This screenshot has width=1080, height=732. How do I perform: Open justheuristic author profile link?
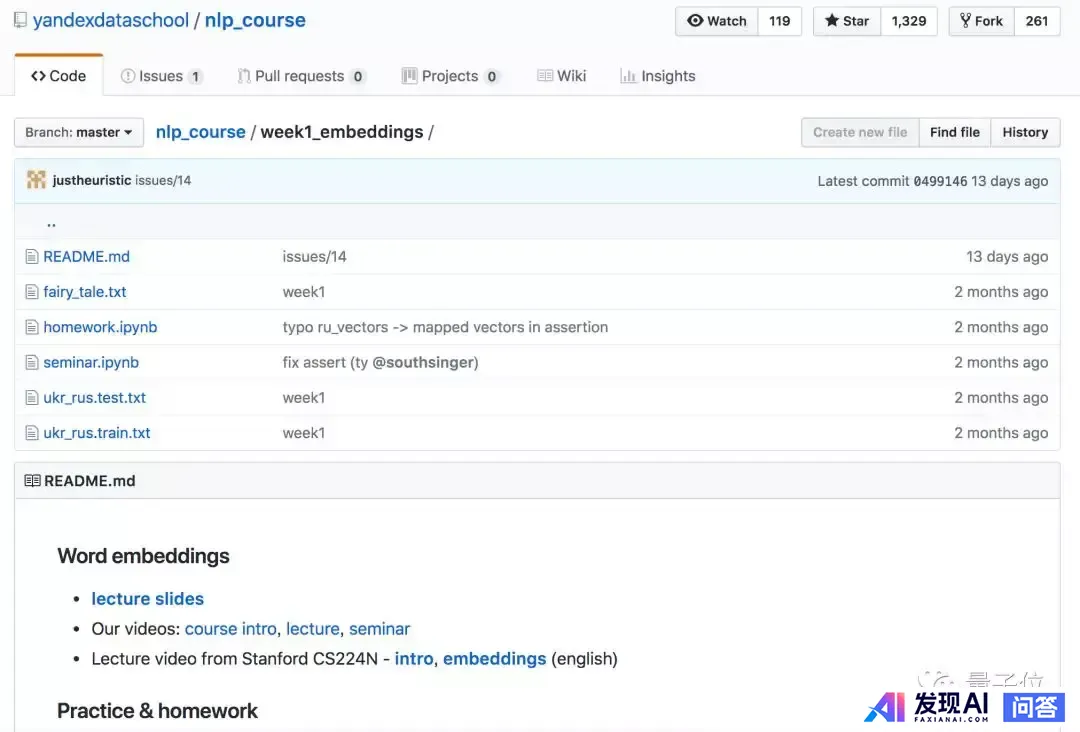point(92,180)
